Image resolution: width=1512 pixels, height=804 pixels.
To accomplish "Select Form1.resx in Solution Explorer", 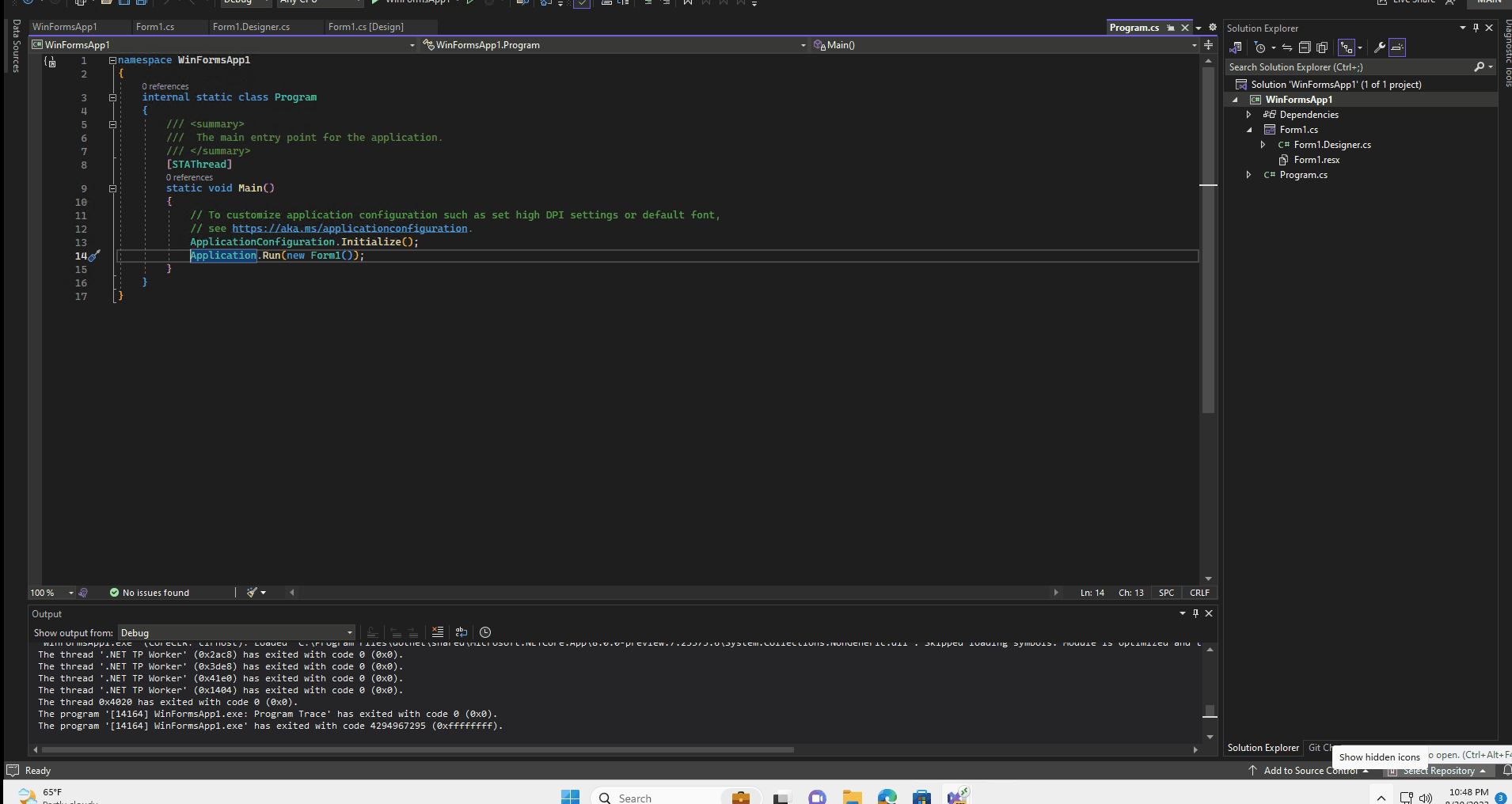I will point(1316,160).
